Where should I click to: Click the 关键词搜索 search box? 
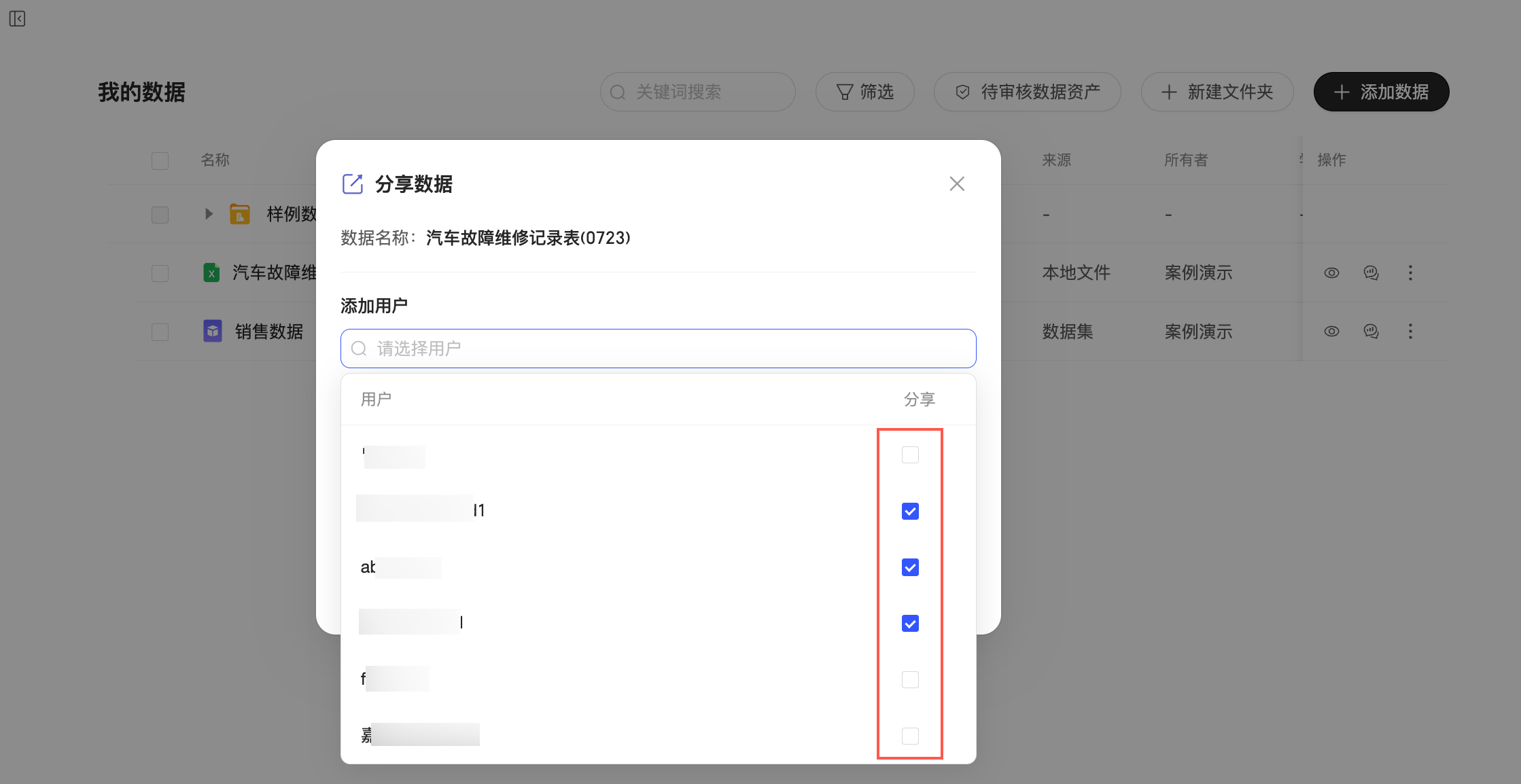click(x=697, y=92)
